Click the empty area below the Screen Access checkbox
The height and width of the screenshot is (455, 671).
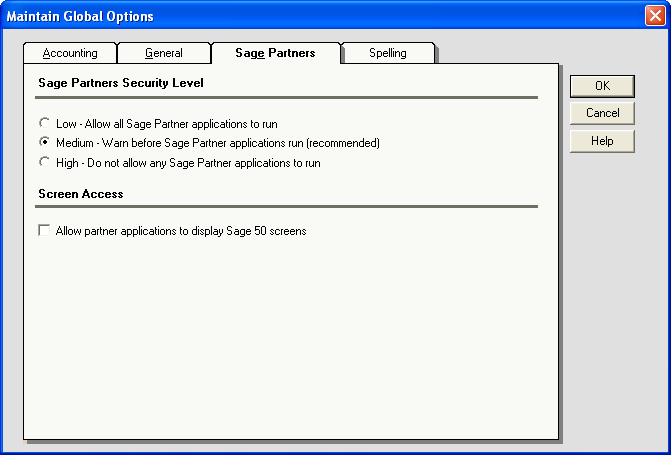290,340
